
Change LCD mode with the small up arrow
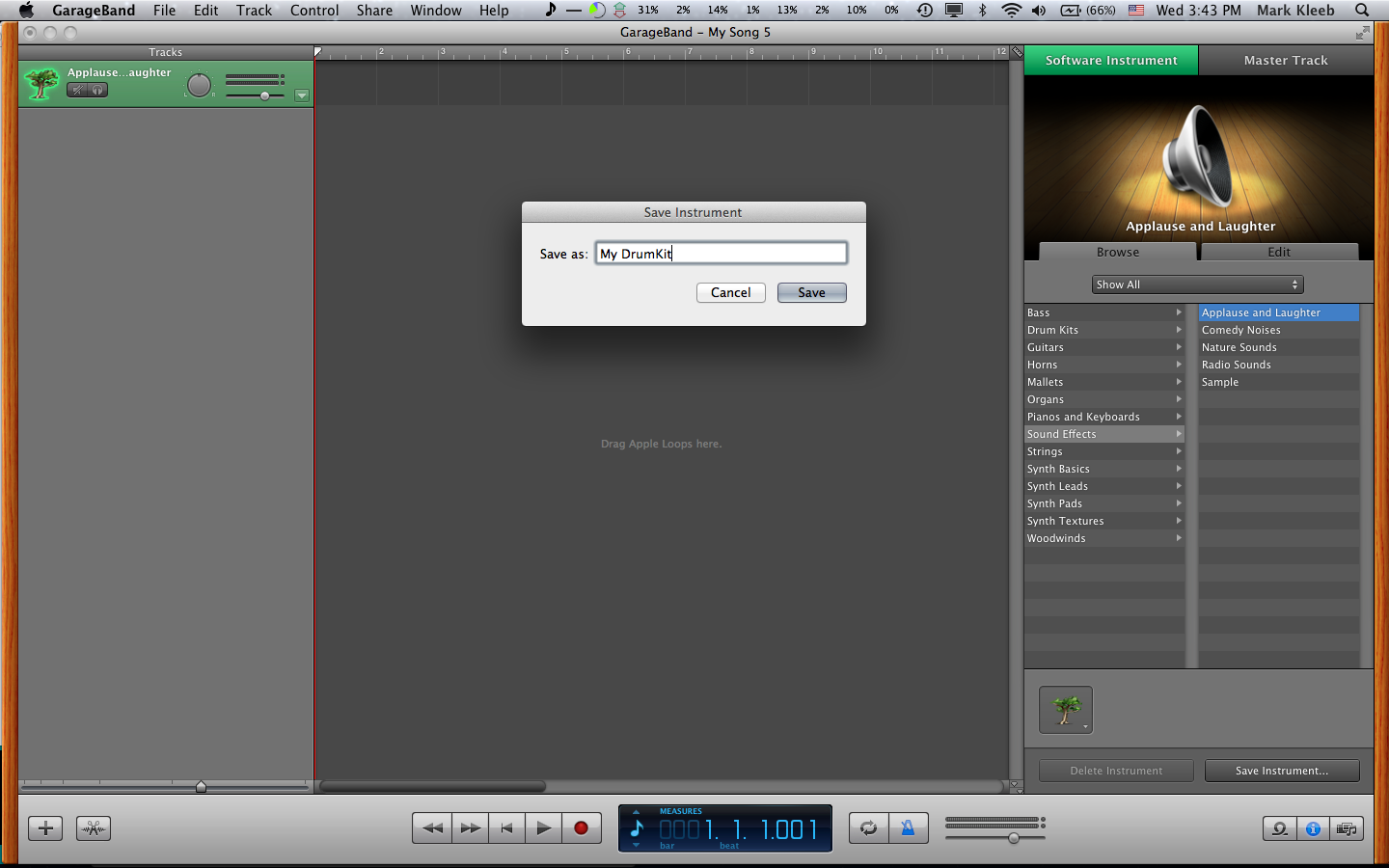[636, 812]
